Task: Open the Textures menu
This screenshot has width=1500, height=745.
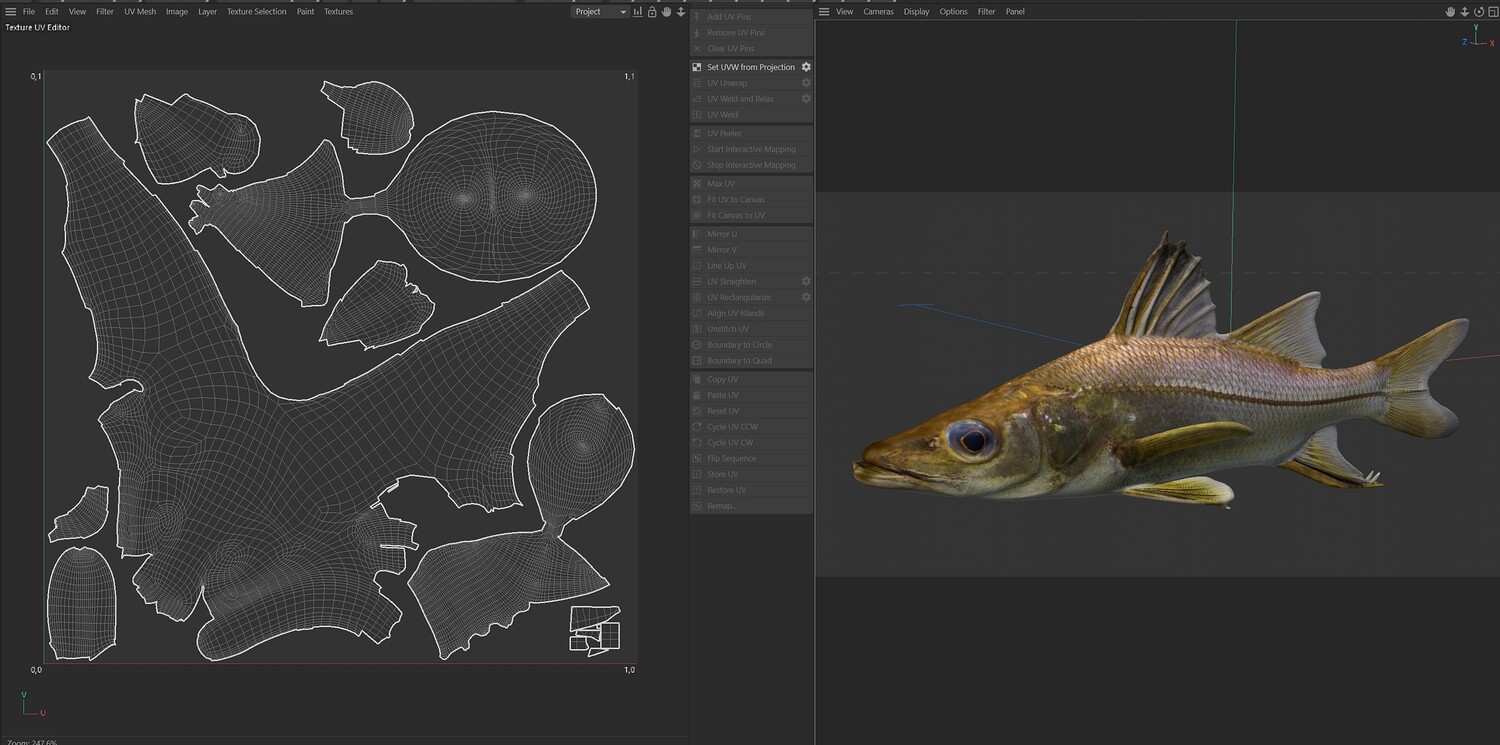Action: 338,12
